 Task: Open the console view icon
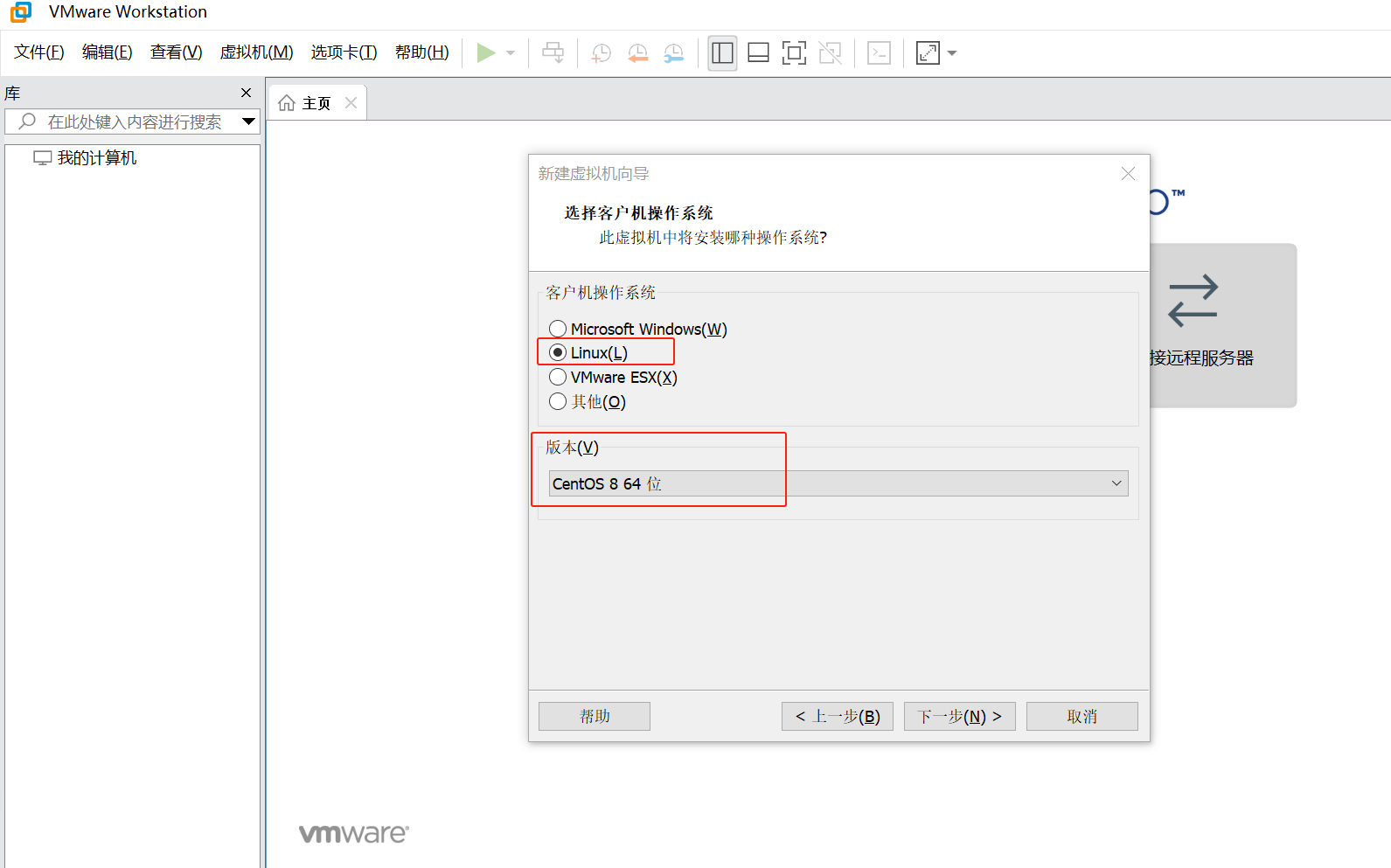(x=879, y=53)
